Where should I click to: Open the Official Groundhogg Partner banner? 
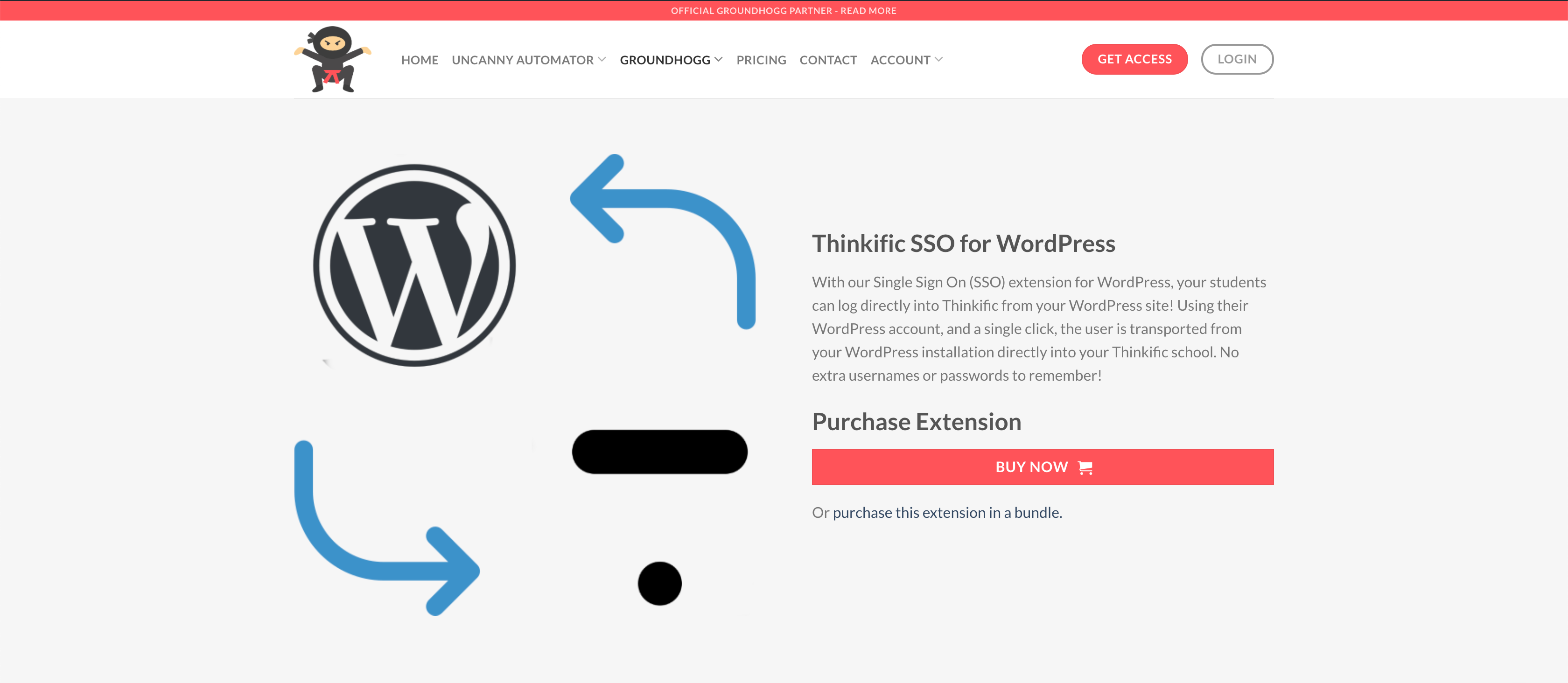pos(784,10)
